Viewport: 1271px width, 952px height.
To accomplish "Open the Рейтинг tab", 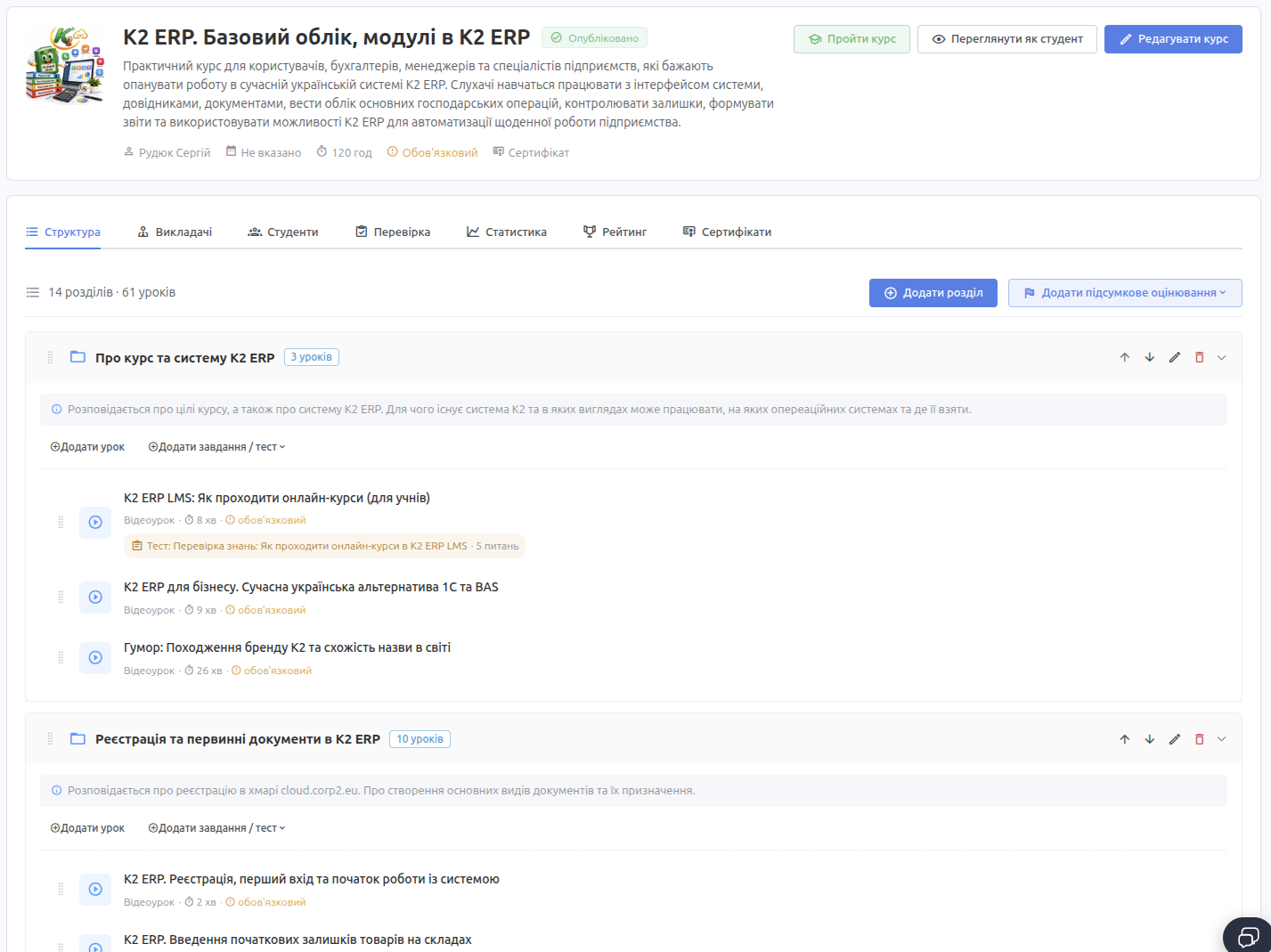I will [x=615, y=232].
